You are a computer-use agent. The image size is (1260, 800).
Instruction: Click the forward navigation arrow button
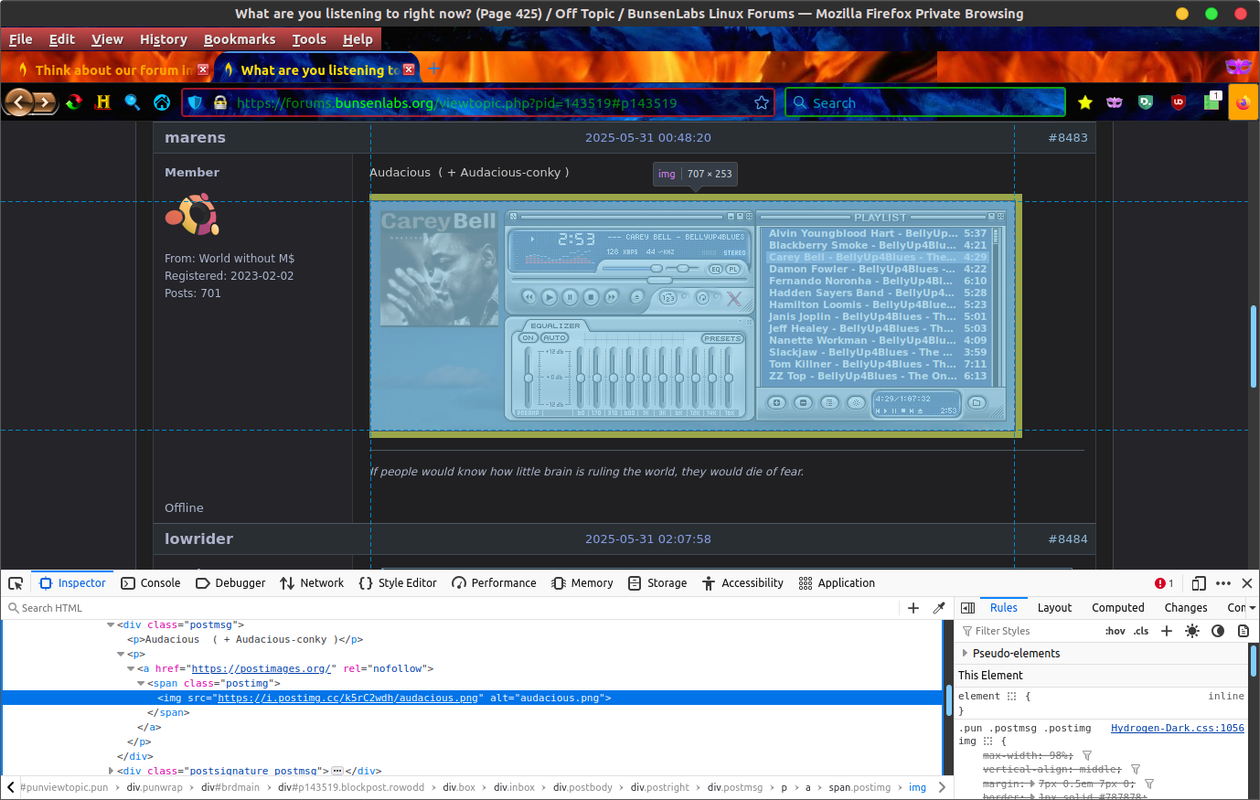44,102
